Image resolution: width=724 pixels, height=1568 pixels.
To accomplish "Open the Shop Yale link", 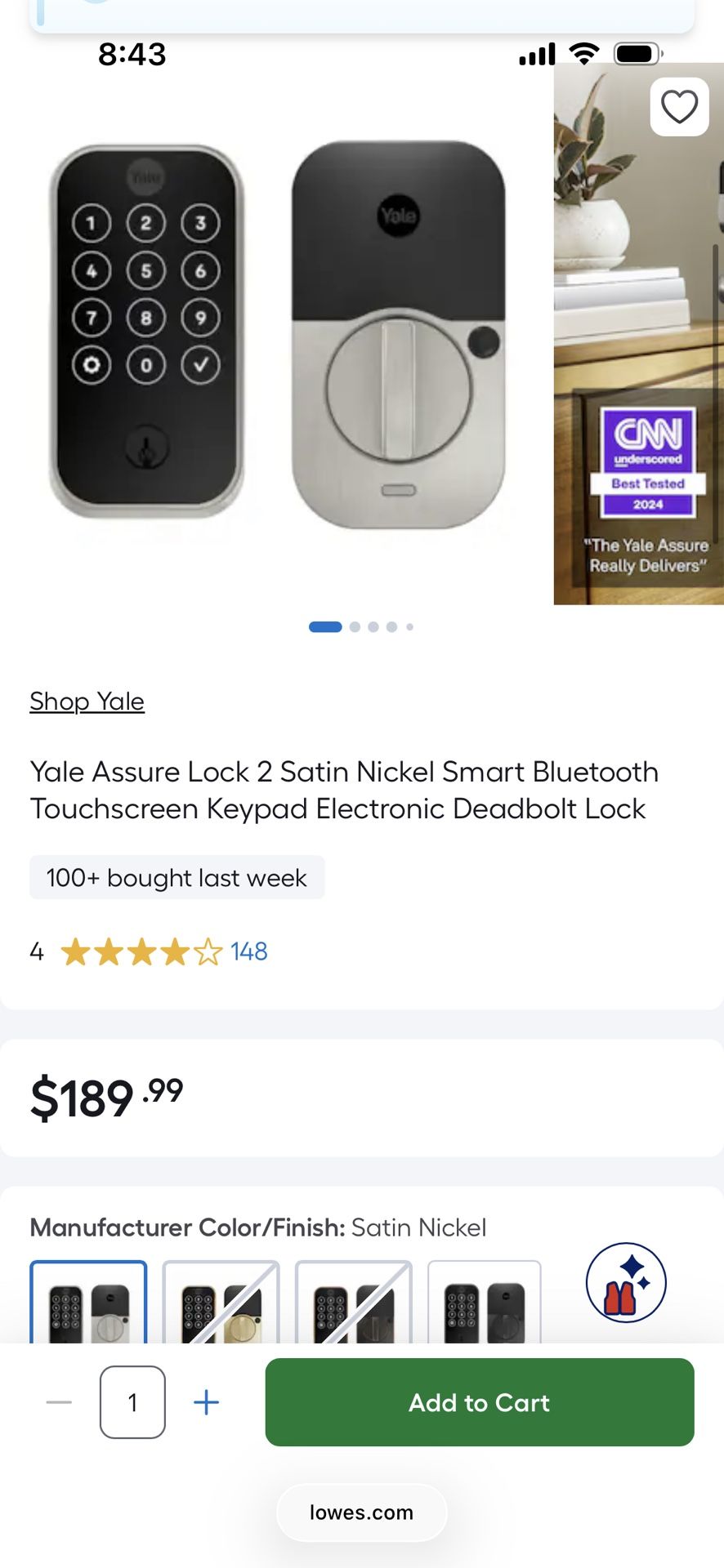I will click(87, 702).
